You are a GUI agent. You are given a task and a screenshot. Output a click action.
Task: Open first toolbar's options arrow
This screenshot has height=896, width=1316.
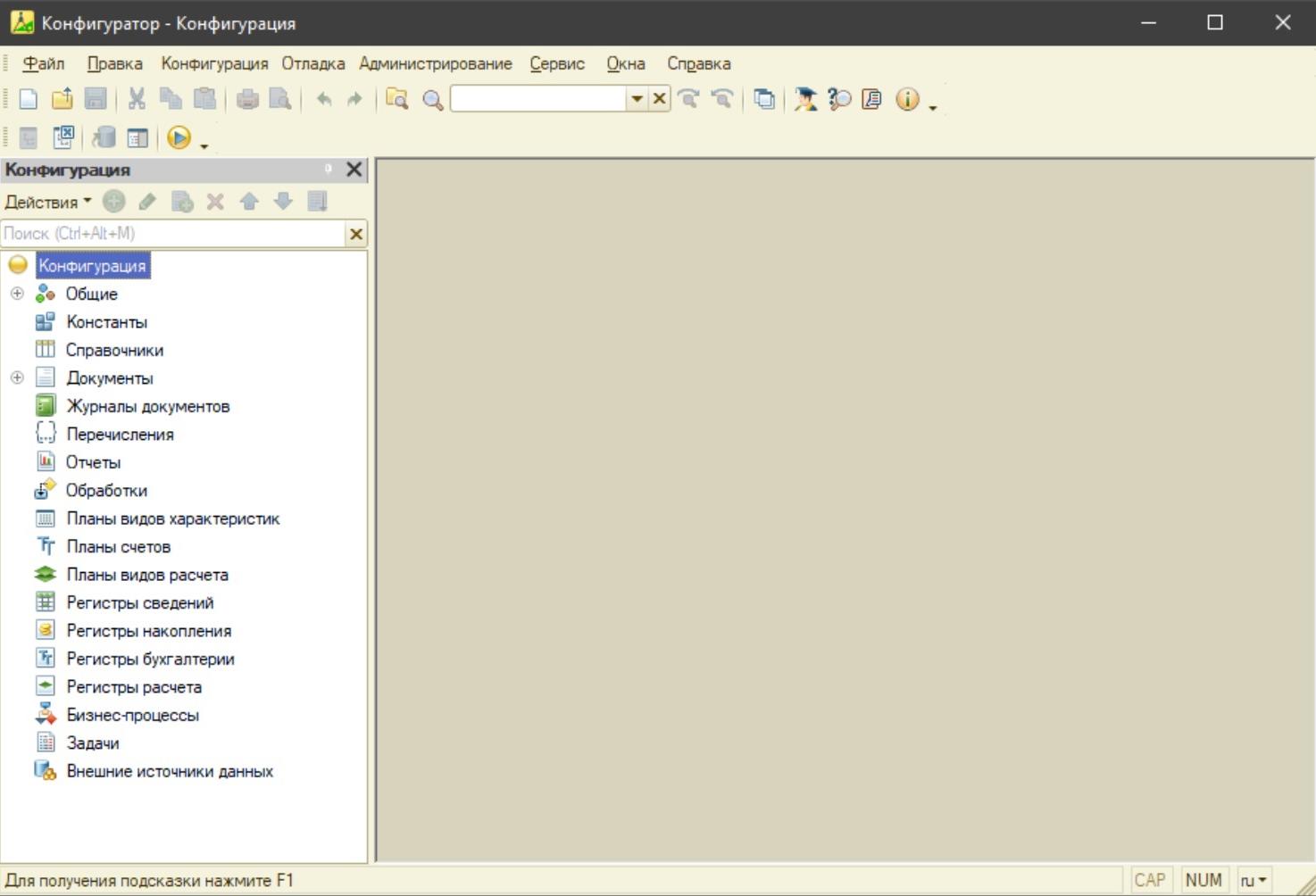[933, 107]
